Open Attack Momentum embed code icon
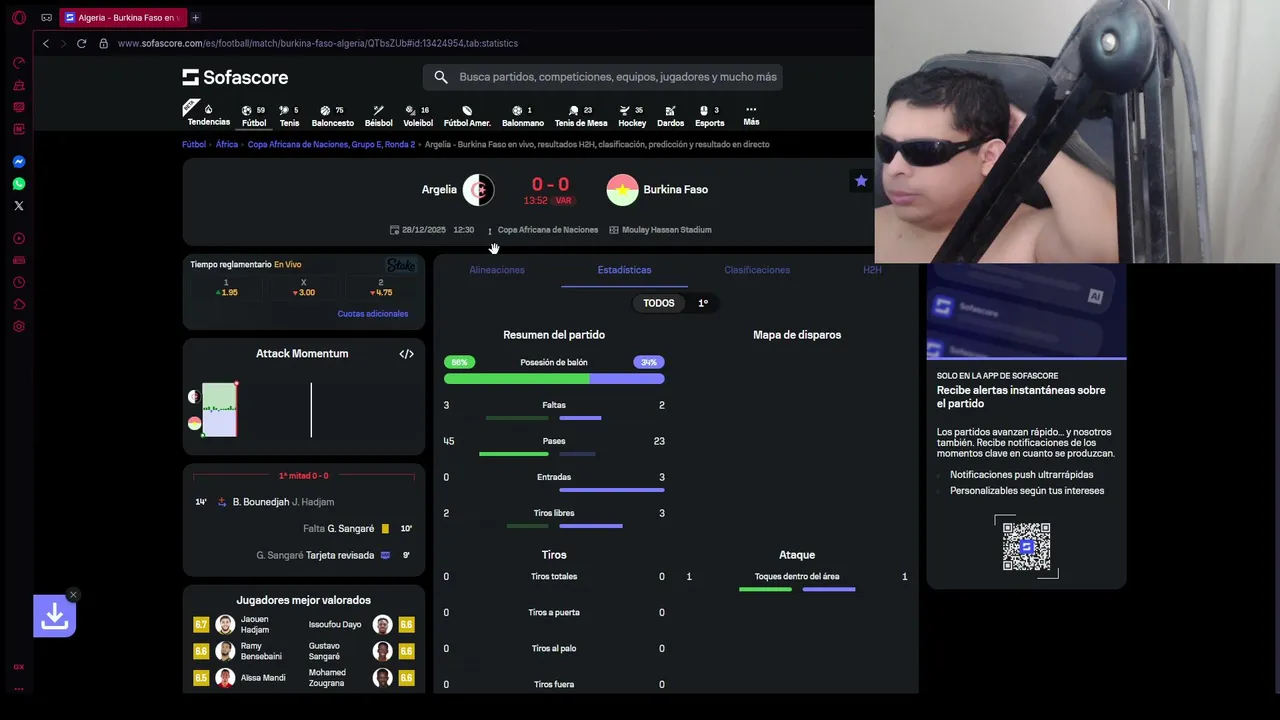The width and height of the screenshot is (1280, 720). (406, 354)
